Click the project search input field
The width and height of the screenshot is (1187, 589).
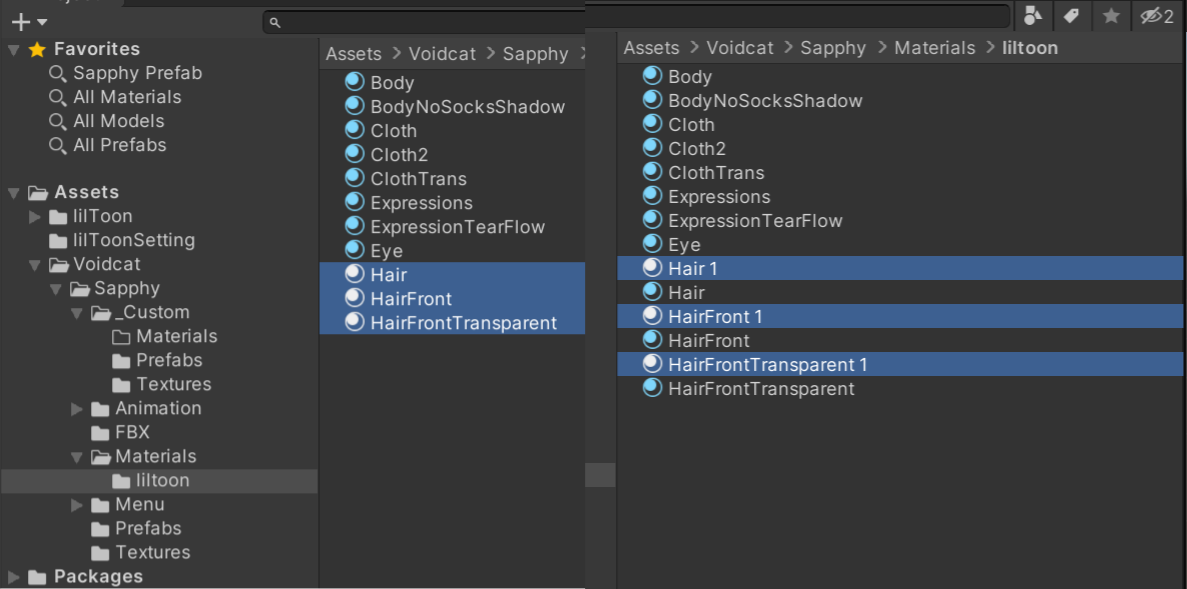tap(640, 21)
